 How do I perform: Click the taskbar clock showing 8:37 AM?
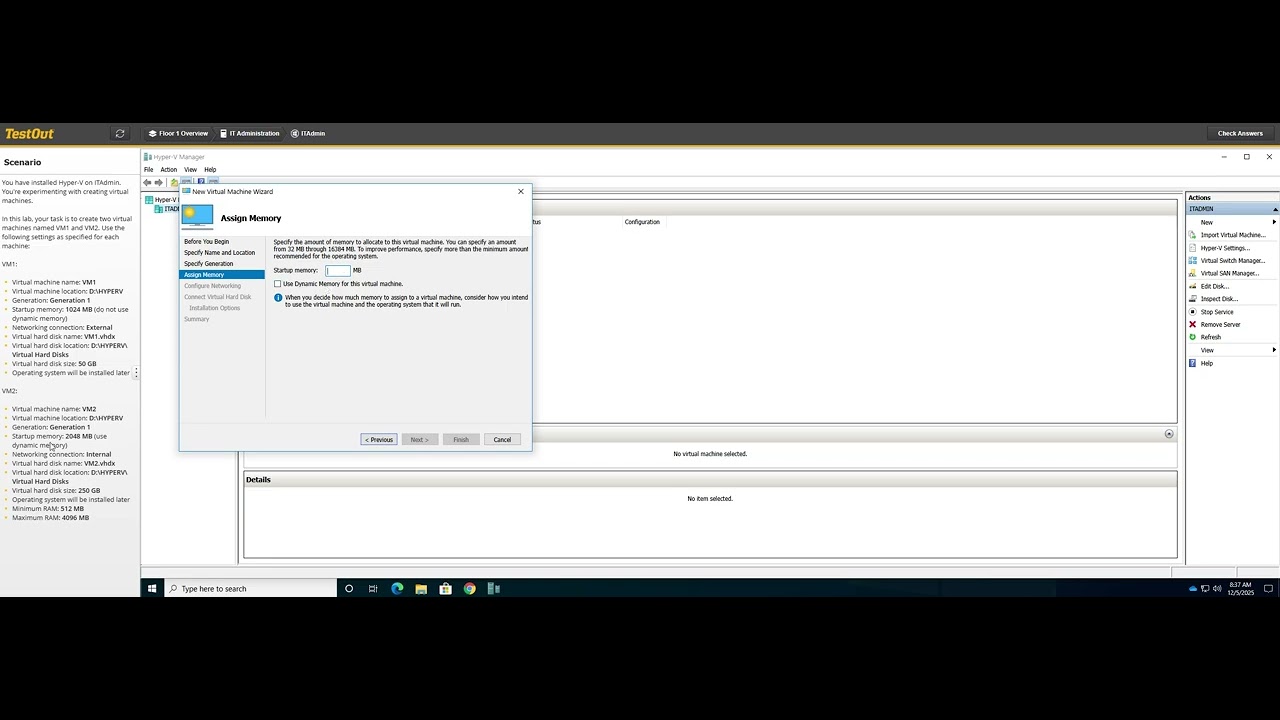1240,589
